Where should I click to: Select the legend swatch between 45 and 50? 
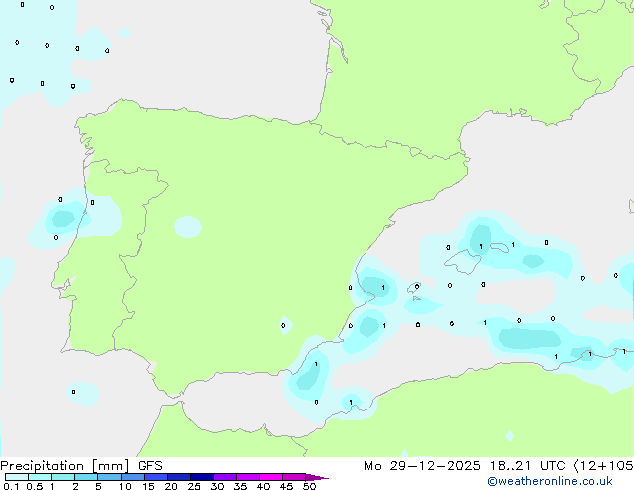[x=294, y=477]
